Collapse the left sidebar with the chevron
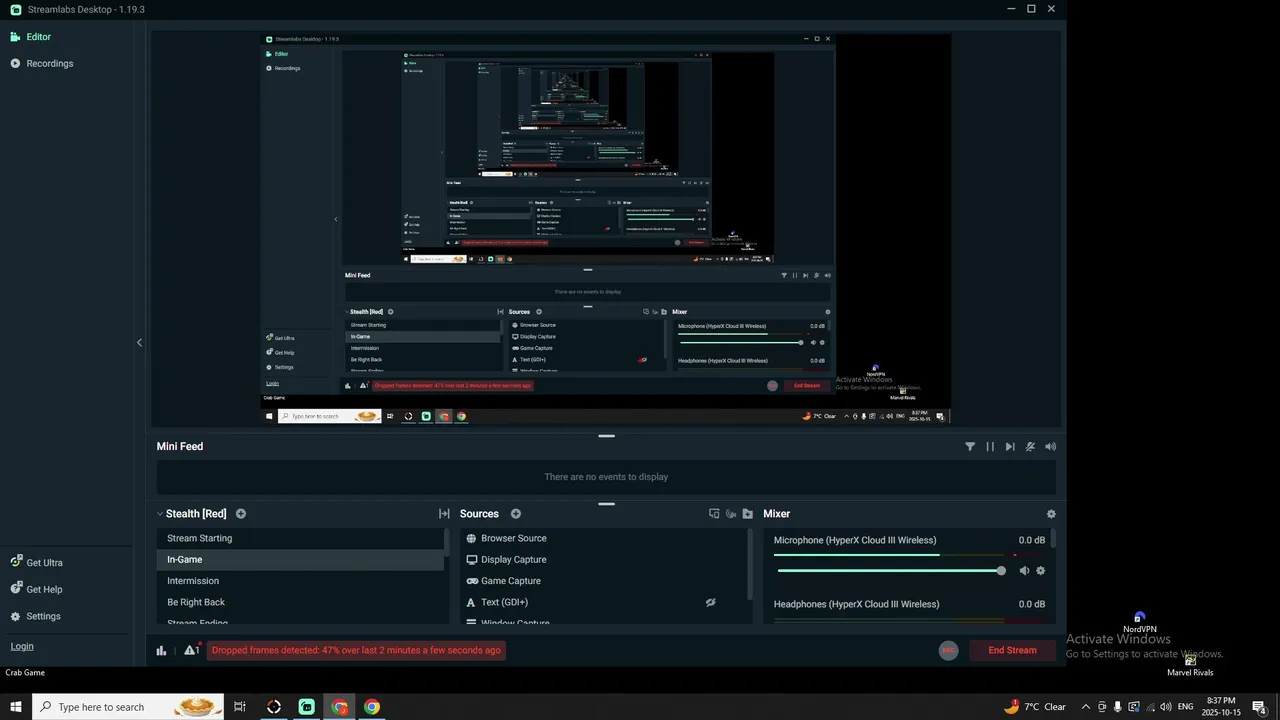Screen dimensions: 1280x720 (139, 342)
